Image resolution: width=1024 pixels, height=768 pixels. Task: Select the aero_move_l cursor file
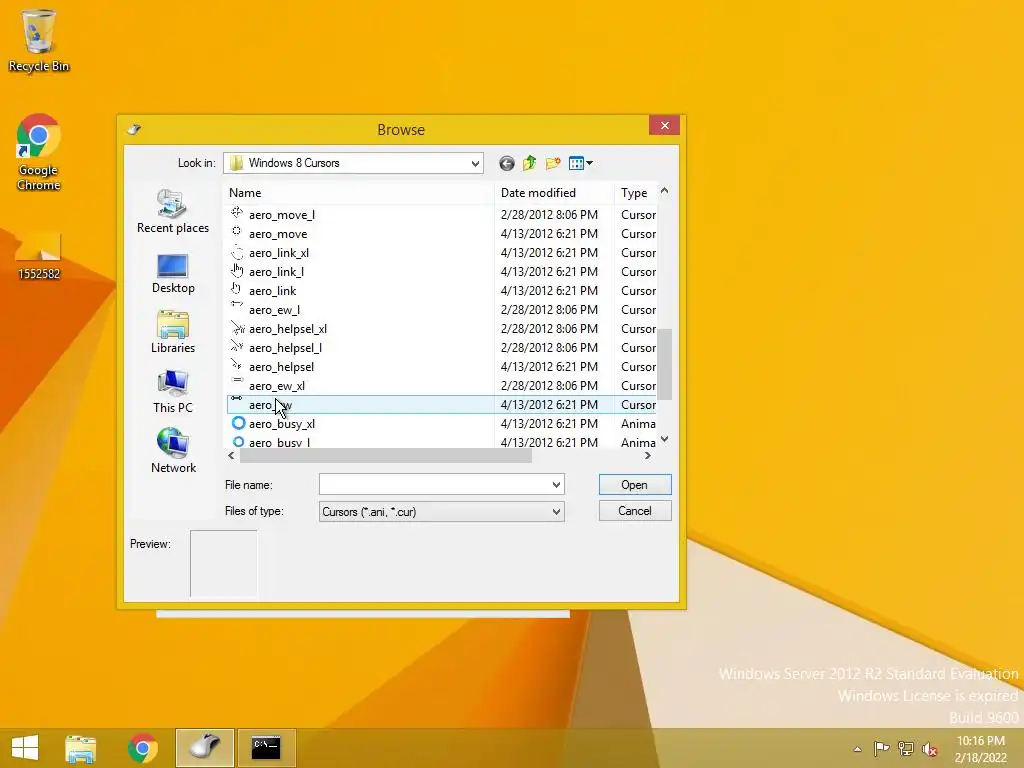coord(281,215)
